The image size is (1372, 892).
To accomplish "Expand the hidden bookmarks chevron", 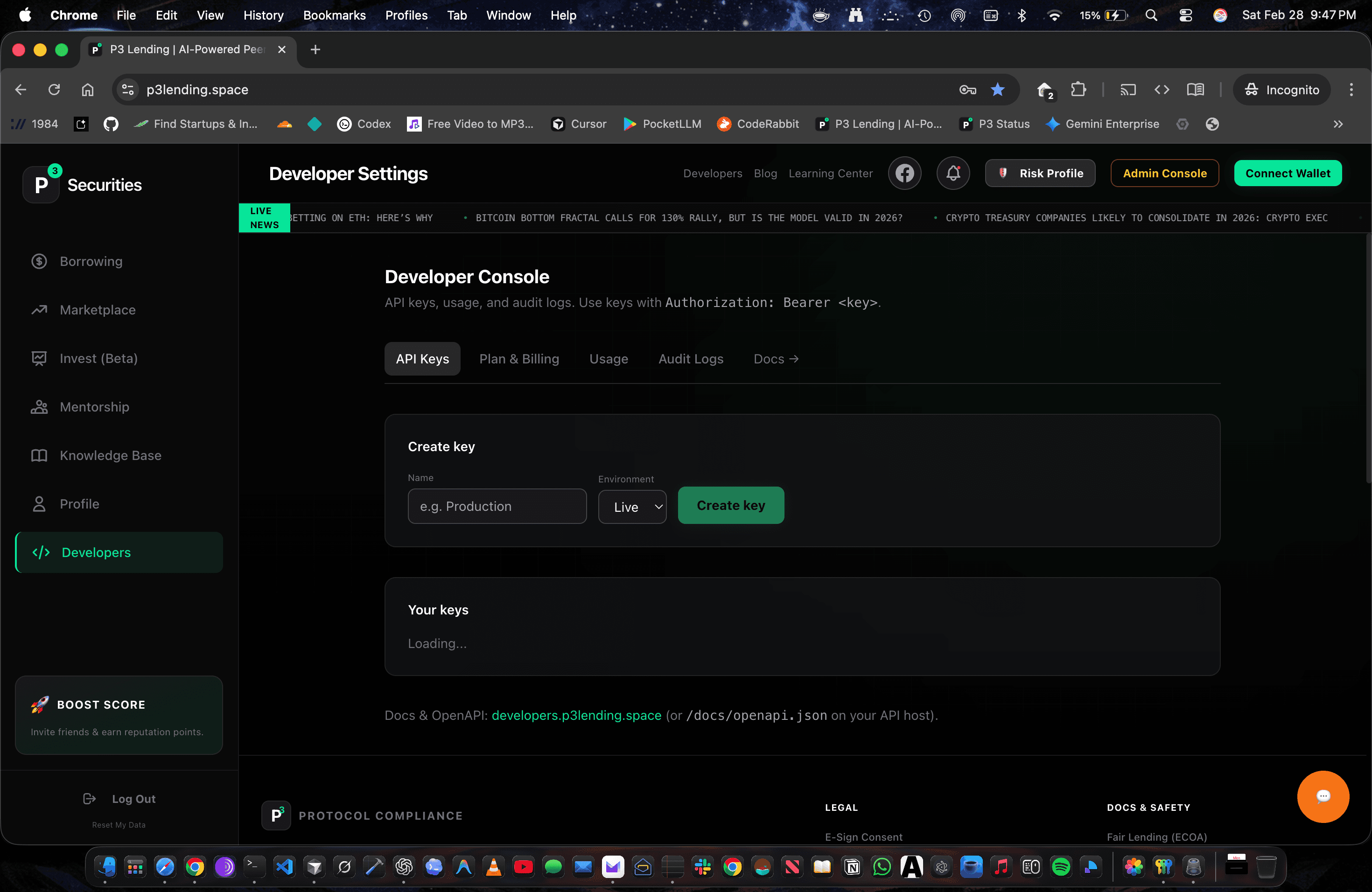I will click(1338, 124).
